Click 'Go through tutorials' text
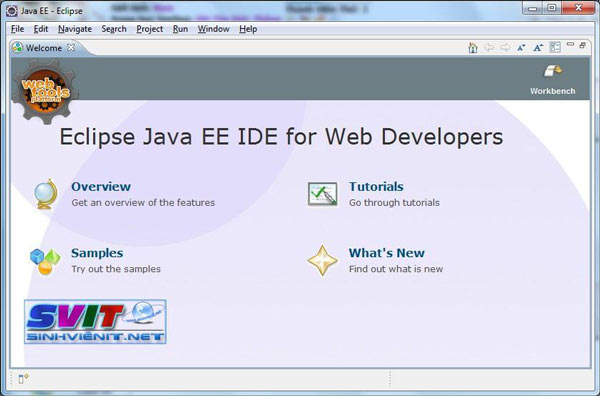 click(394, 202)
